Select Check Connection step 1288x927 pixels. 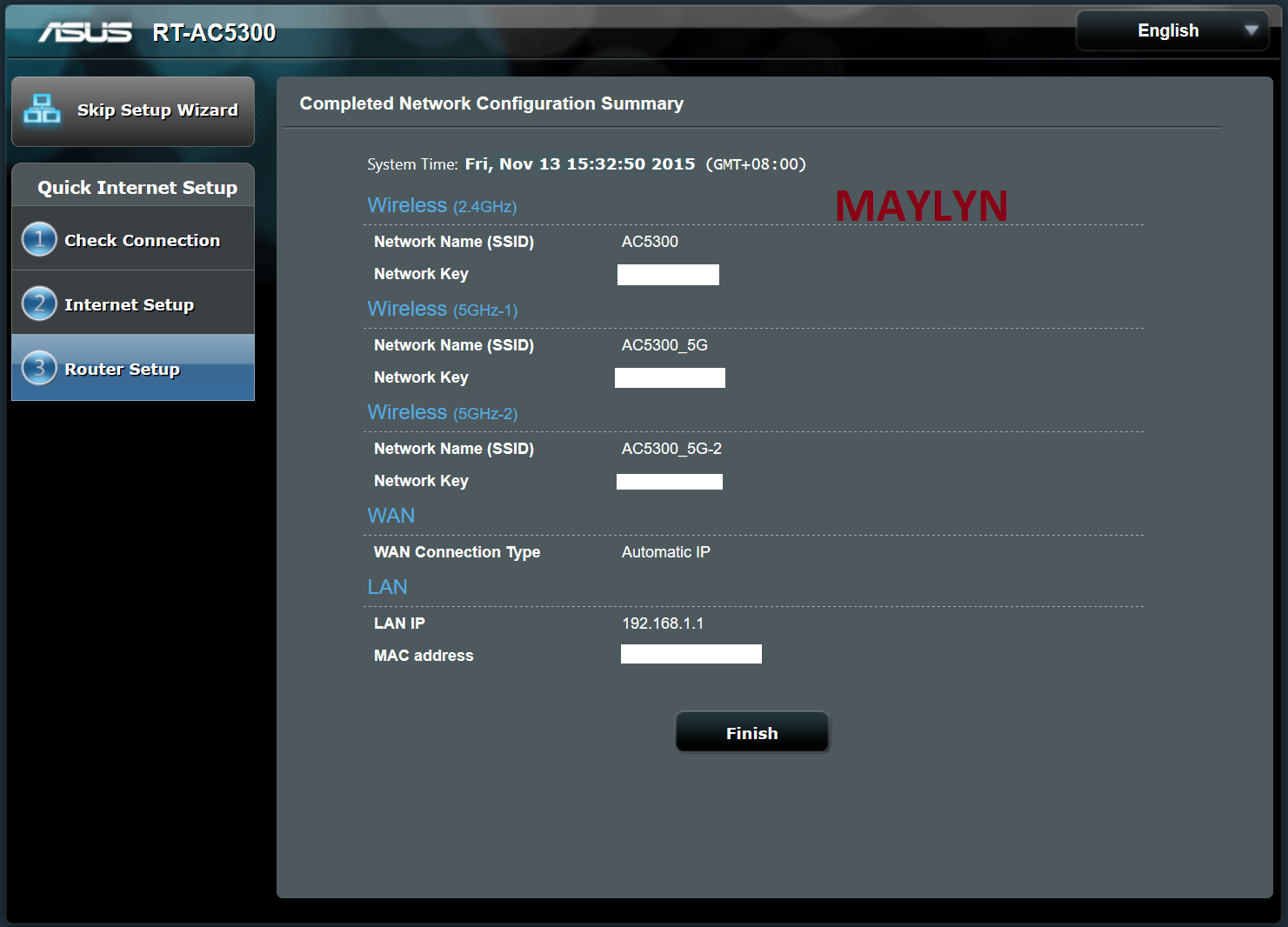(x=142, y=241)
